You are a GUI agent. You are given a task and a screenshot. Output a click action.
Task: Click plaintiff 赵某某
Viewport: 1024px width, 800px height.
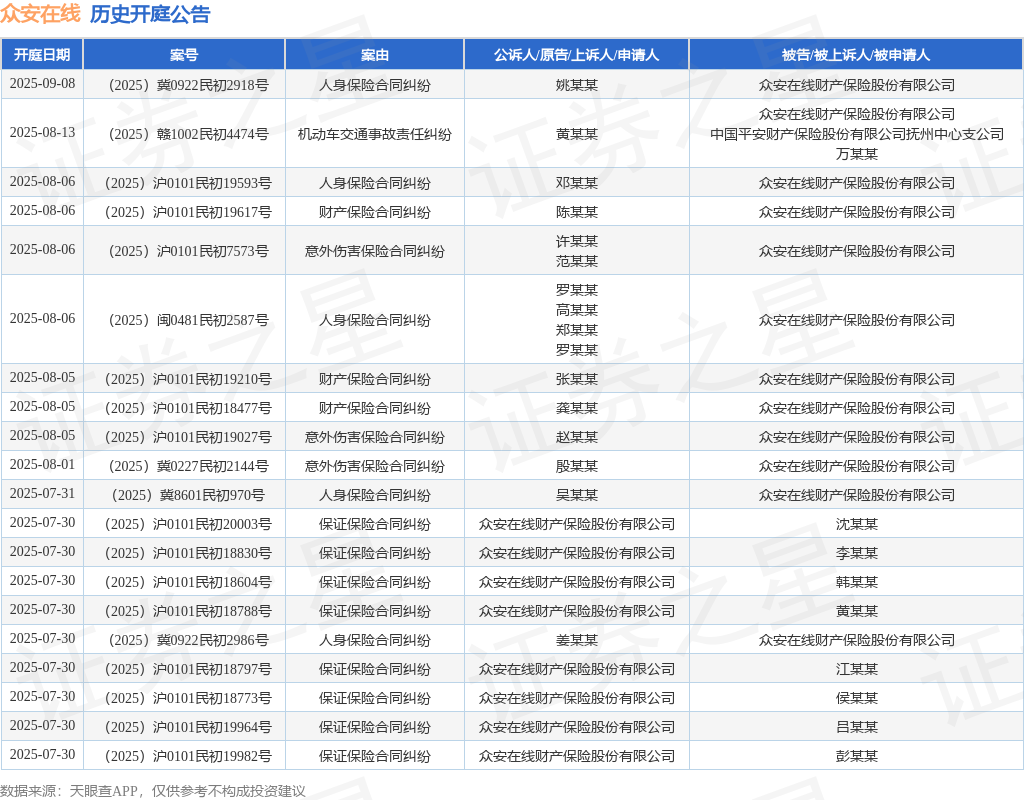[577, 437]
